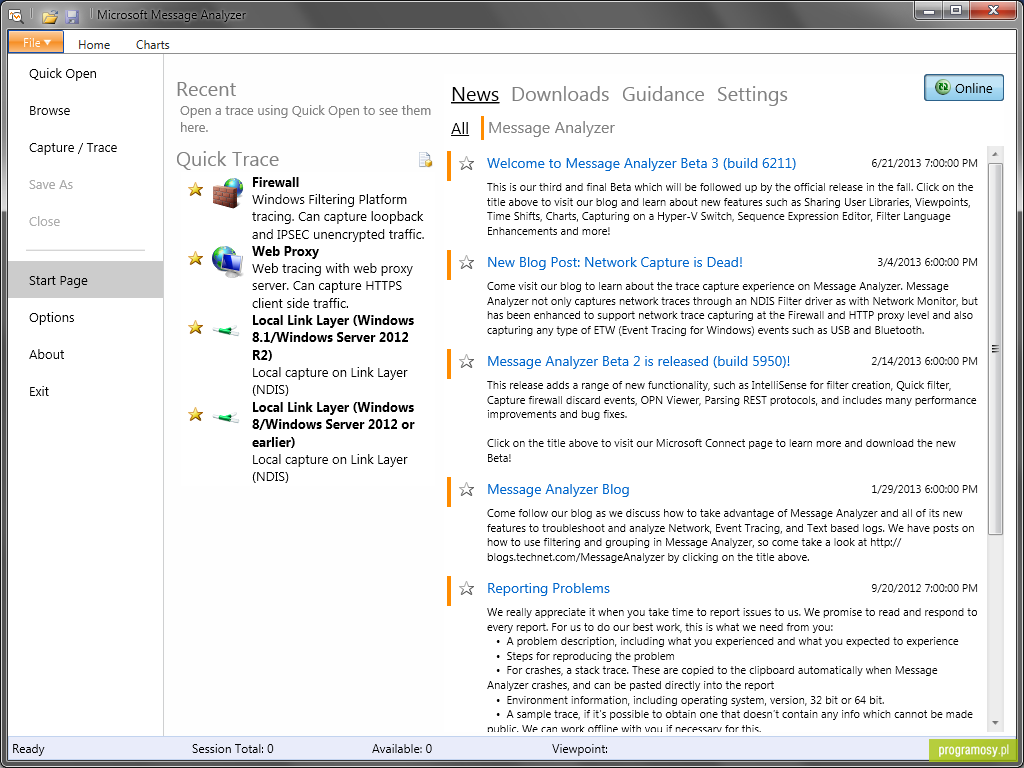Click the news scrollbar up arrow
Image resolution: width=1024 pixels, height=768 pixels.
995,154
